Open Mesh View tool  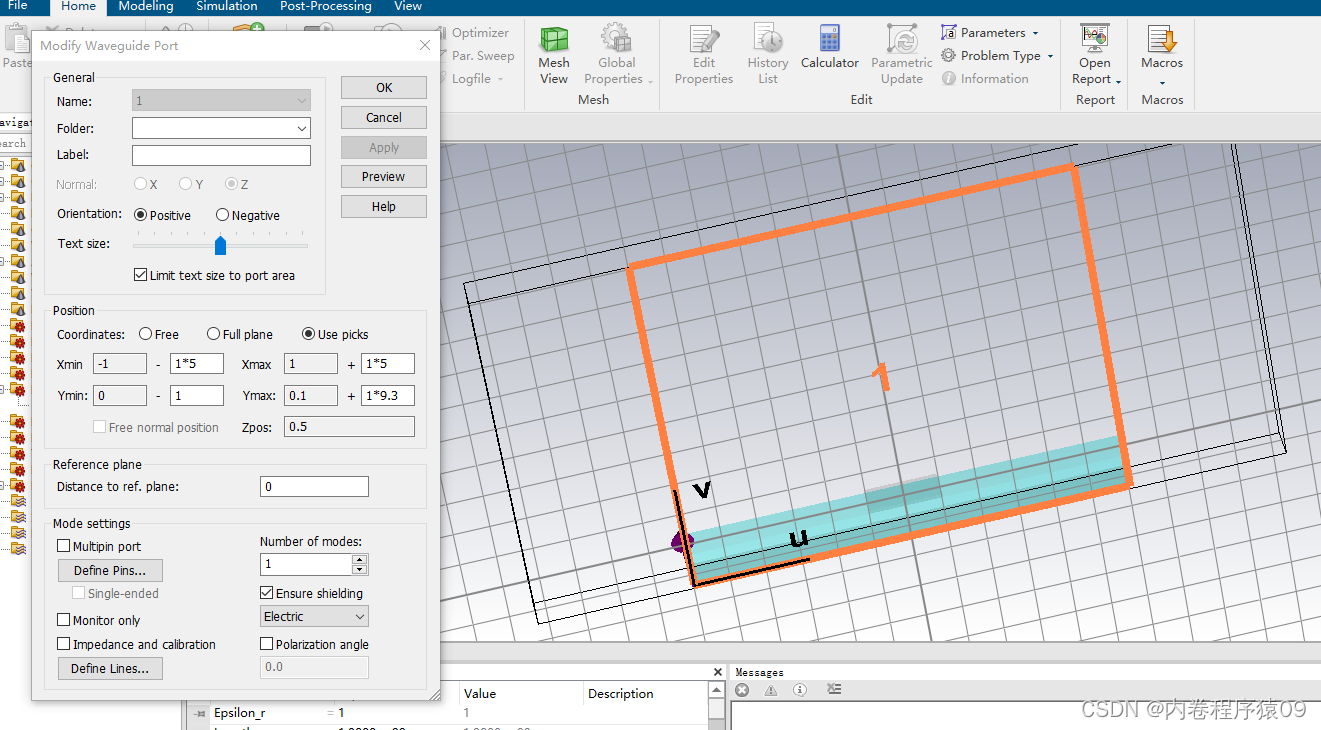tap(553, 56)
